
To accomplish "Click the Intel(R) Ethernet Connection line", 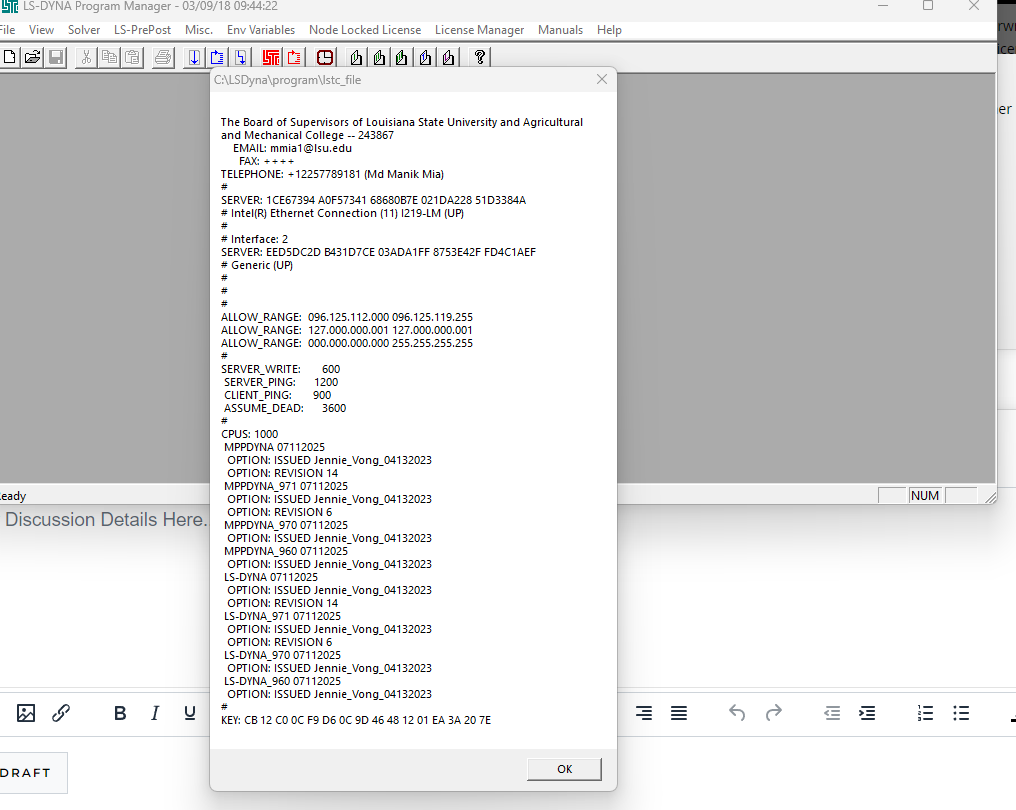I will click(x=342, y=213).
